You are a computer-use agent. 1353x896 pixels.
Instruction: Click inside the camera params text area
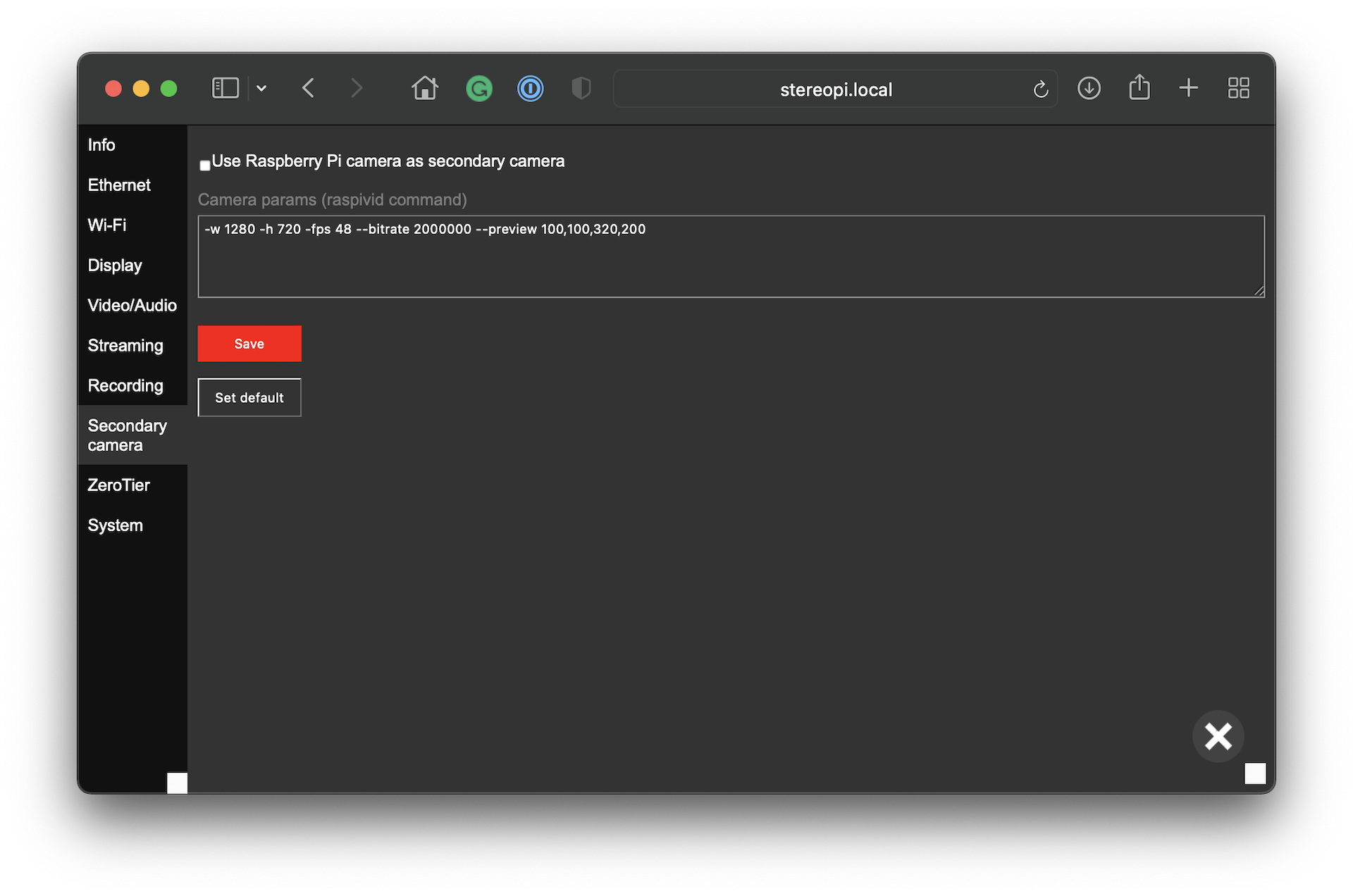(730, 257)
